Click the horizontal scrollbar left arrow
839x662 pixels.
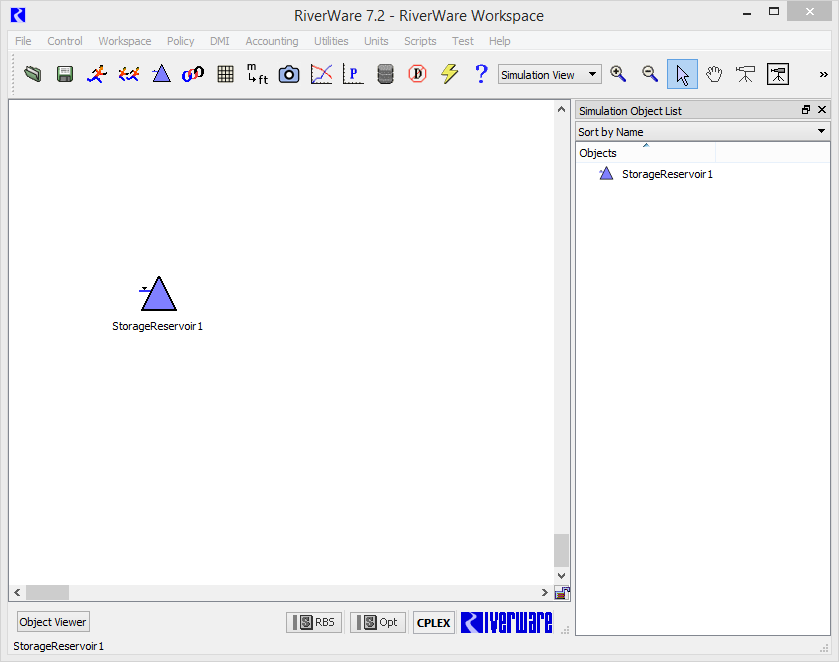(17, 592)
